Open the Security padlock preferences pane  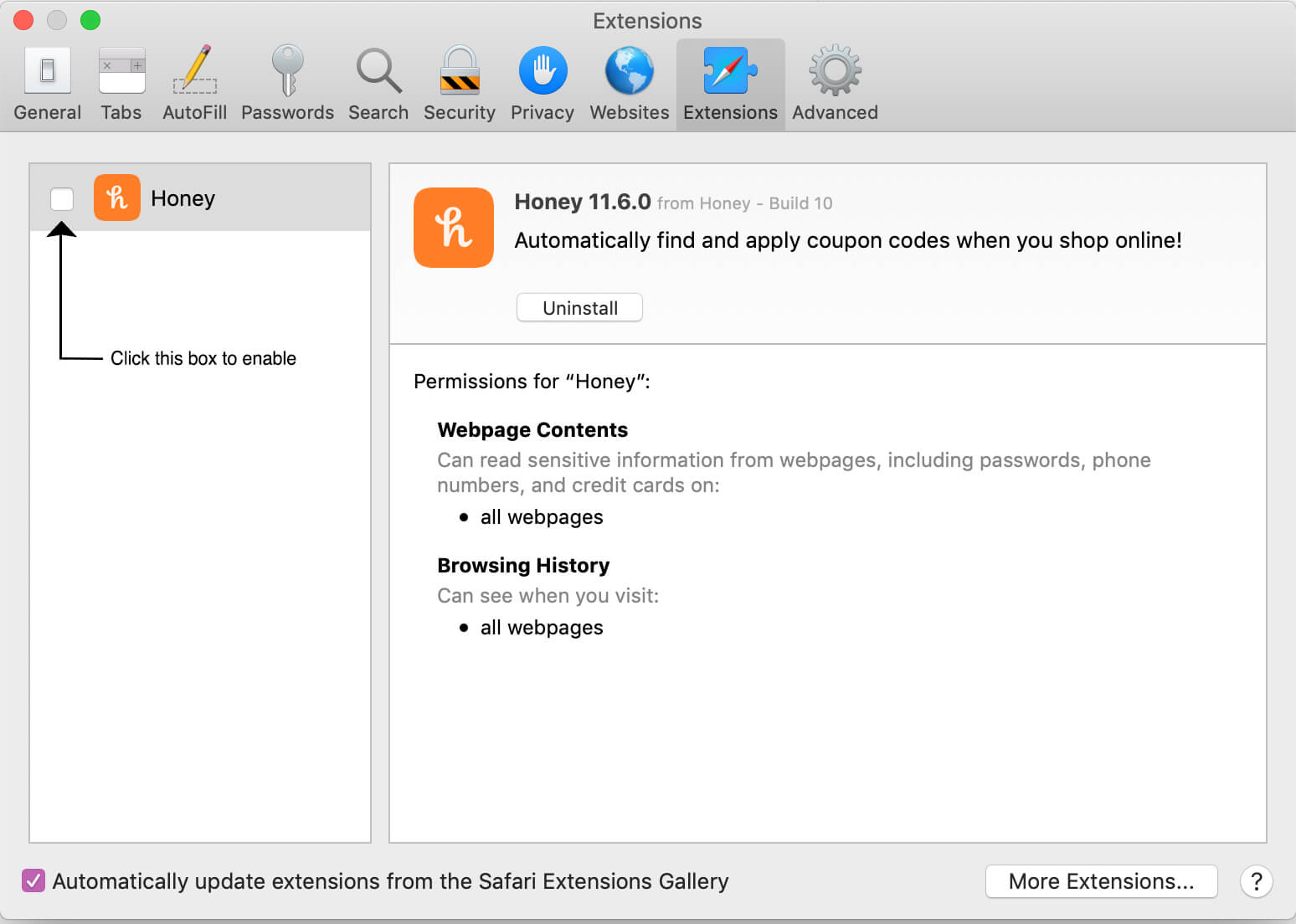[x=460, y=85]
